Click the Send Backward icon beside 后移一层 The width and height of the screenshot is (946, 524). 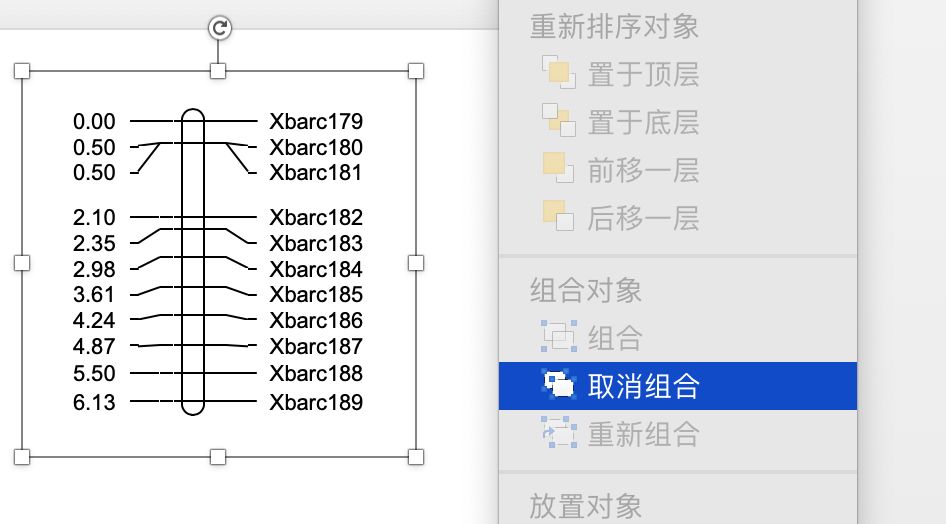[559, 215]
